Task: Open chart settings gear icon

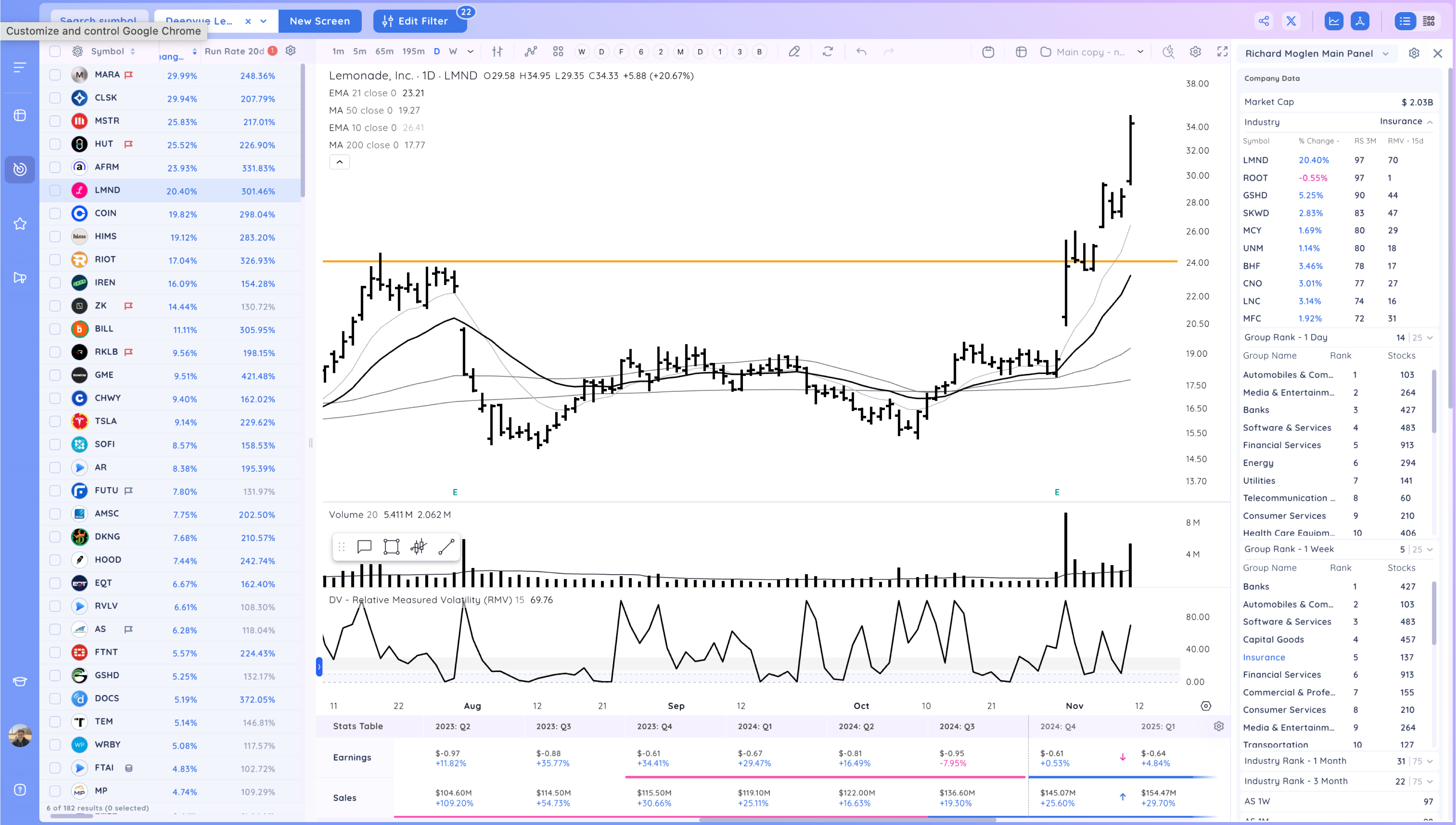Action: tap(1195, 52)
